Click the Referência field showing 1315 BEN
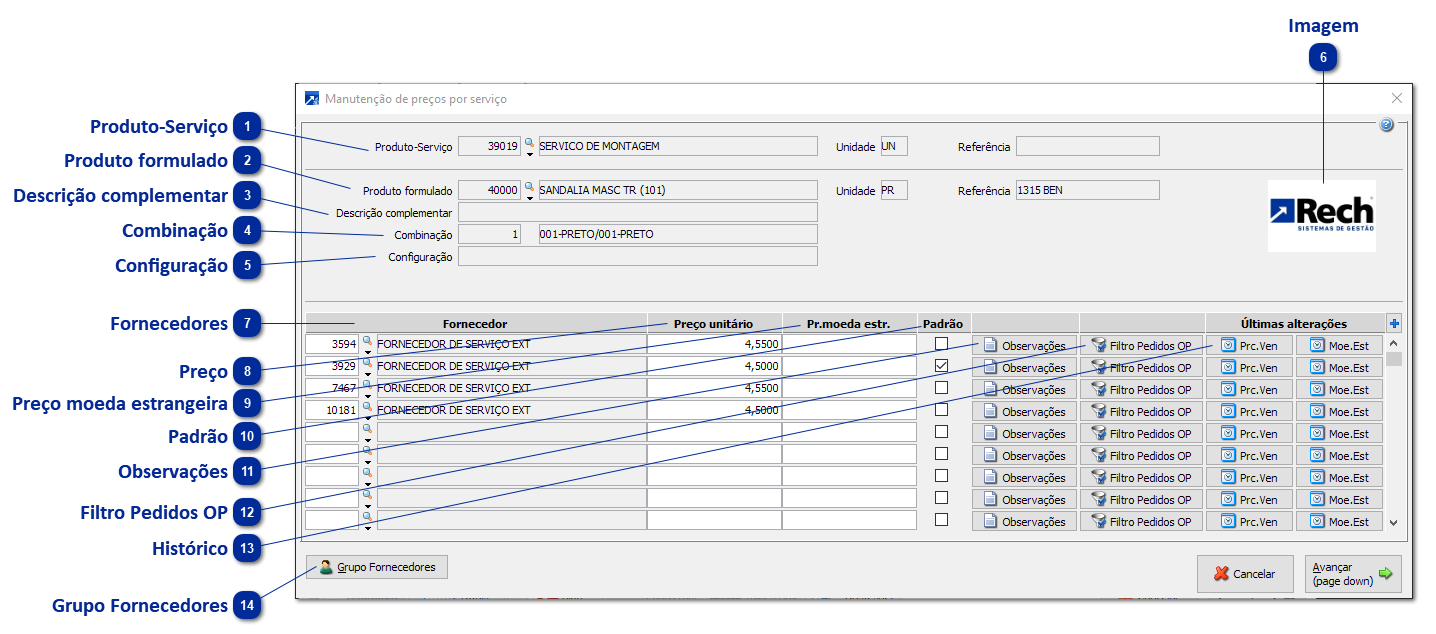The image size is (1436, 634). coord(1087,190)
